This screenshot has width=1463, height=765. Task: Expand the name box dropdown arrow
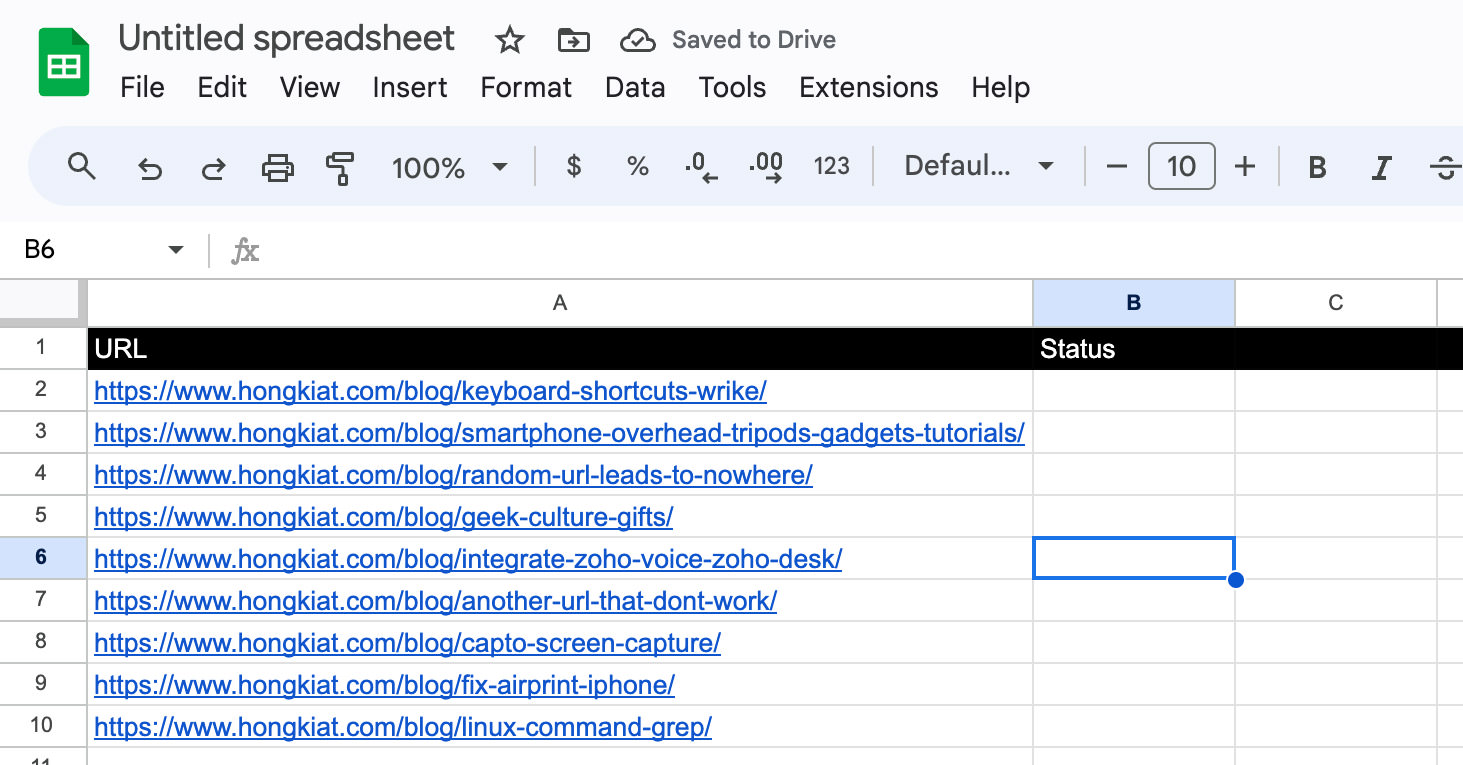pos(176,250)
